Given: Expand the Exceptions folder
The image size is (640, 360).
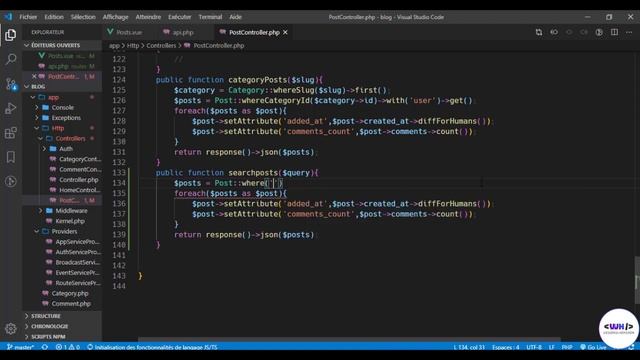Looking at the screenshot, I should coord(66,118).
